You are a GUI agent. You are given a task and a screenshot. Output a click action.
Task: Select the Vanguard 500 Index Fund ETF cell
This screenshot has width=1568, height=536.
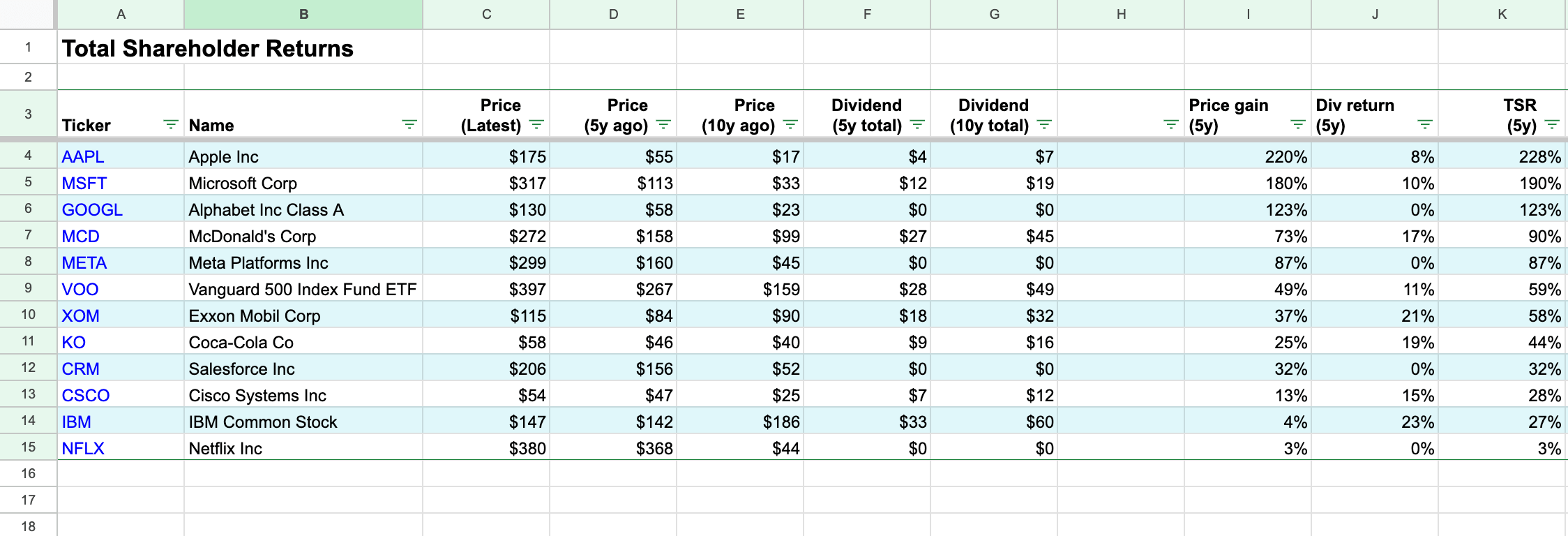303,289
